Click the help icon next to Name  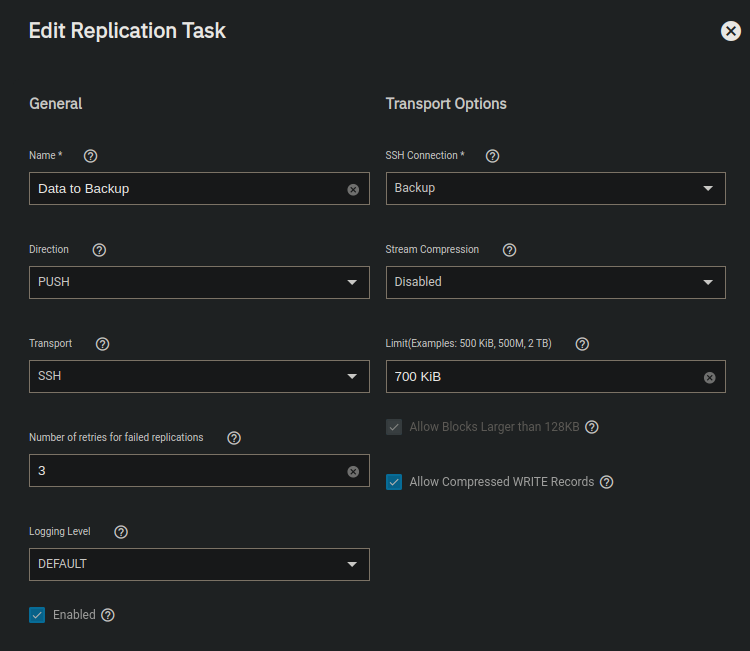click(x=90, y=156)
